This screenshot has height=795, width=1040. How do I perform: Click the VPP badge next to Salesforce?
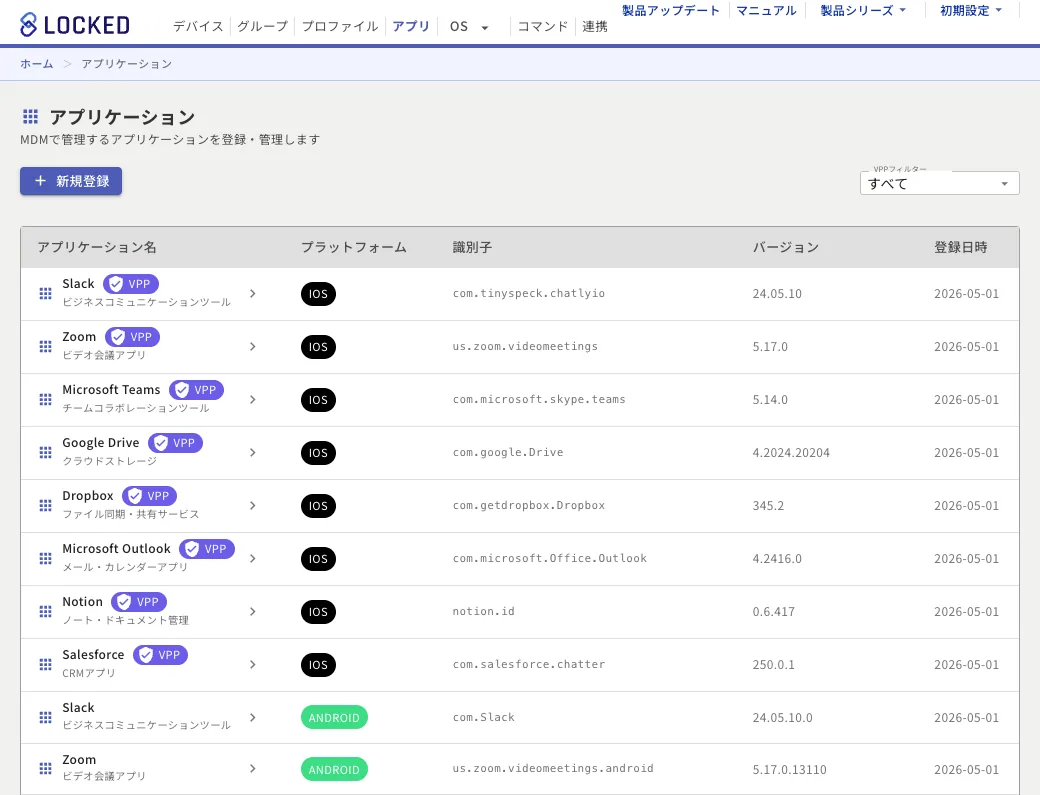(161, 655)
